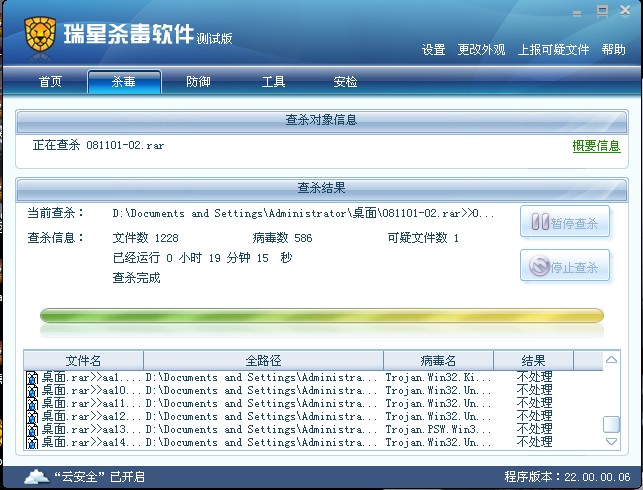Screen dimensions: 643x490
Task: Click the 程序版本 22.00.00.06 text
Action: tap(567, 477)
